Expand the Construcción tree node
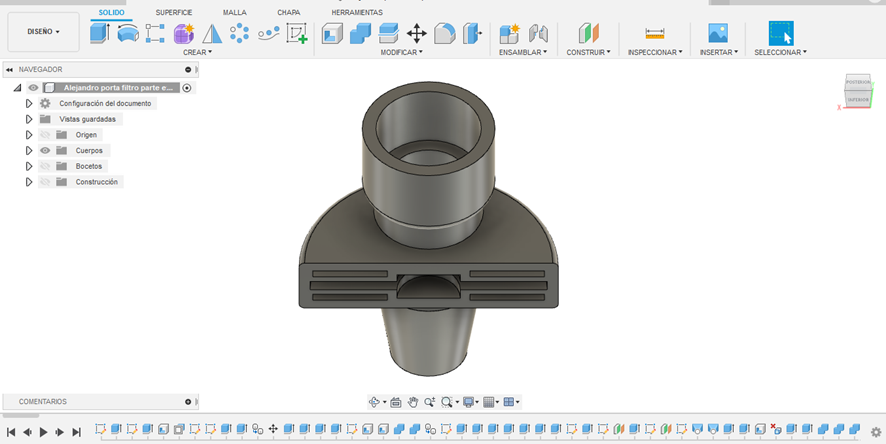Screen dimensions: 886x444 tap(29, 182)
